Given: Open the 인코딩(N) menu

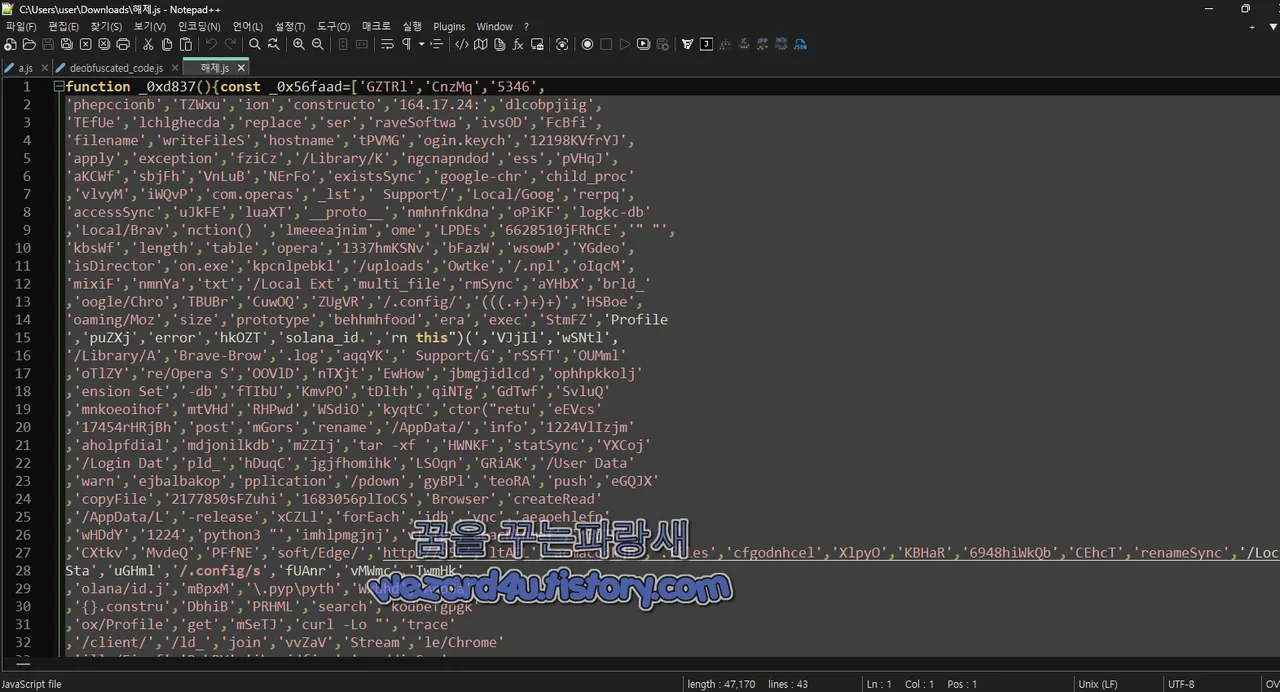Looking at the screenshot, I should [200, 26].
